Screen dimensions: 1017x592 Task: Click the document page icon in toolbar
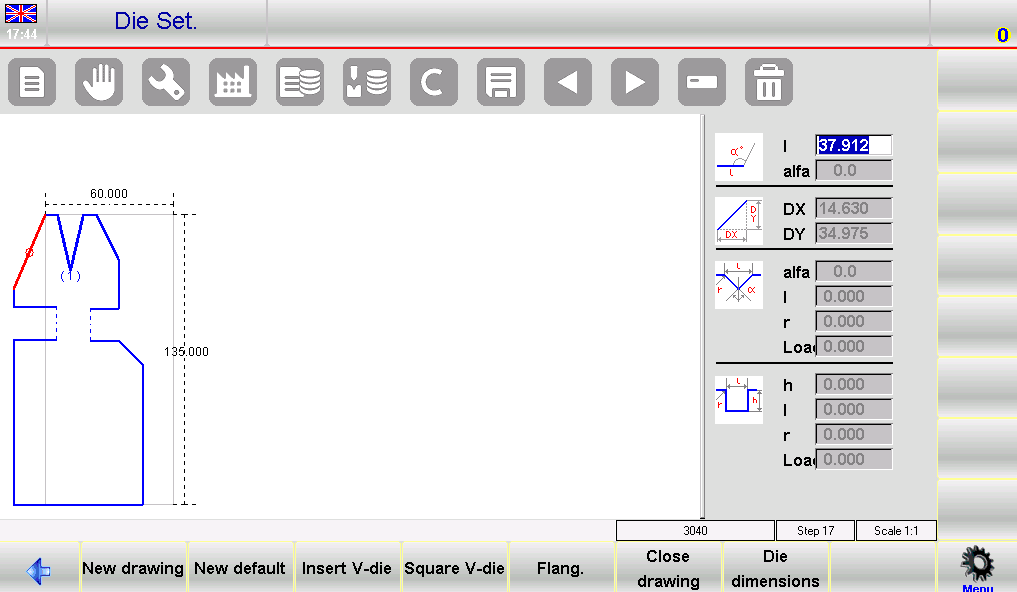[32, 82]
